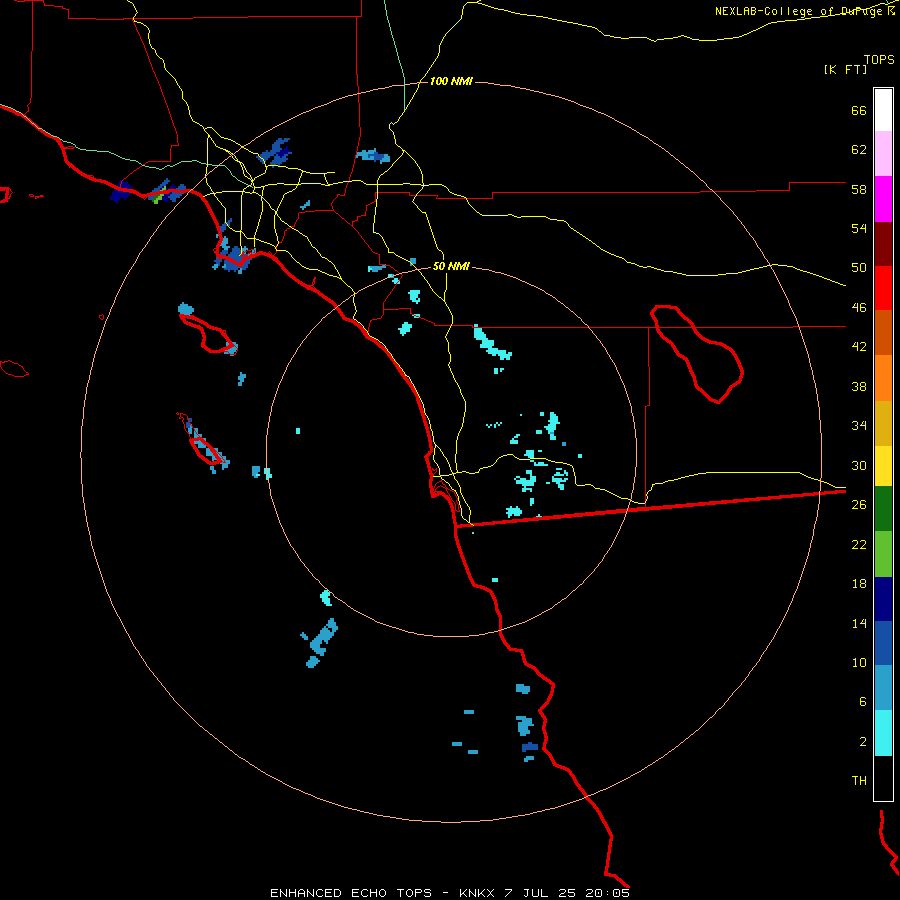This screenshot has height=900, width=900.
Task: Select the bright yellow legend swatch
Action: coord(883,466)
